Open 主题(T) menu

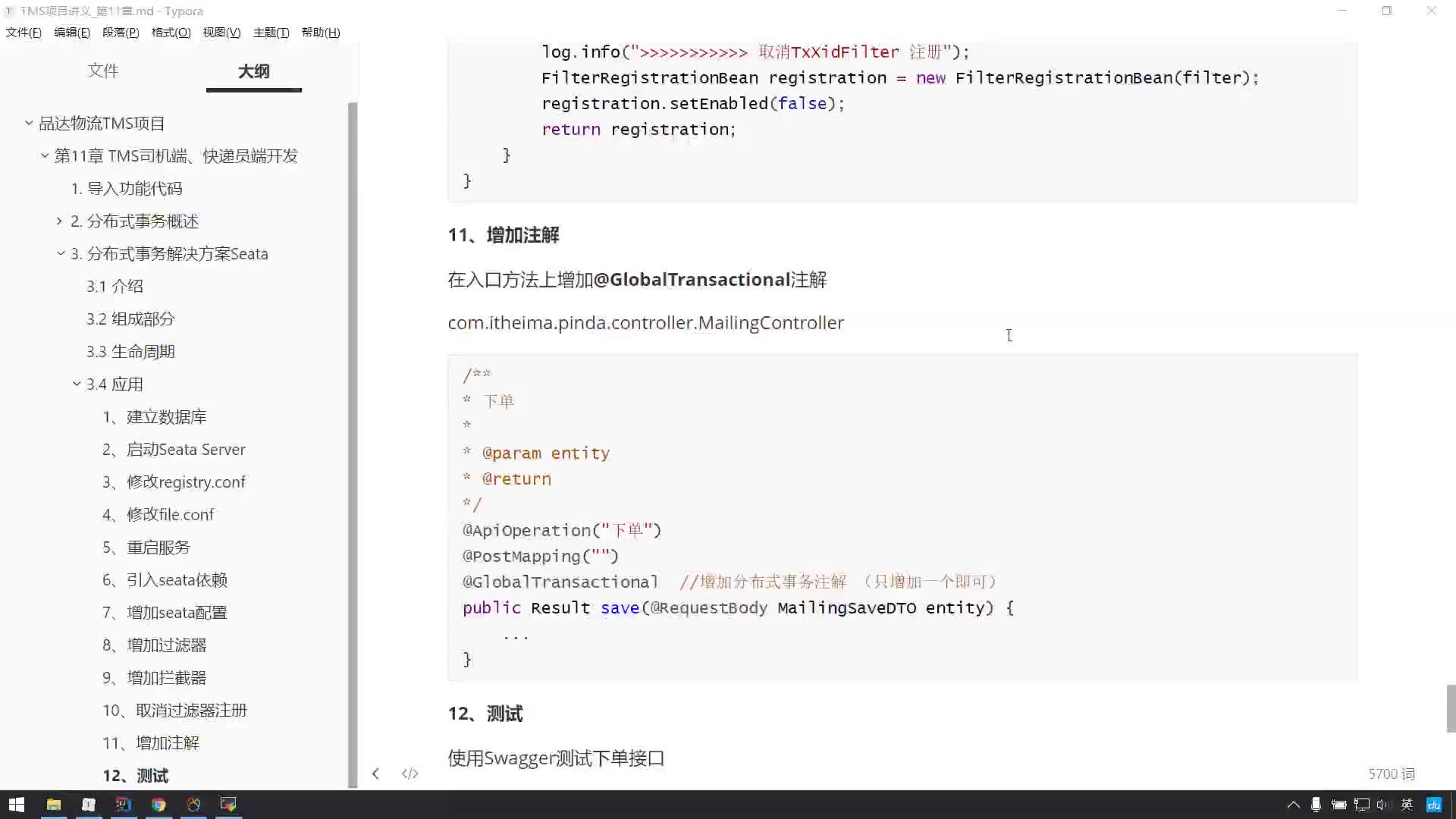coord(271,33)
